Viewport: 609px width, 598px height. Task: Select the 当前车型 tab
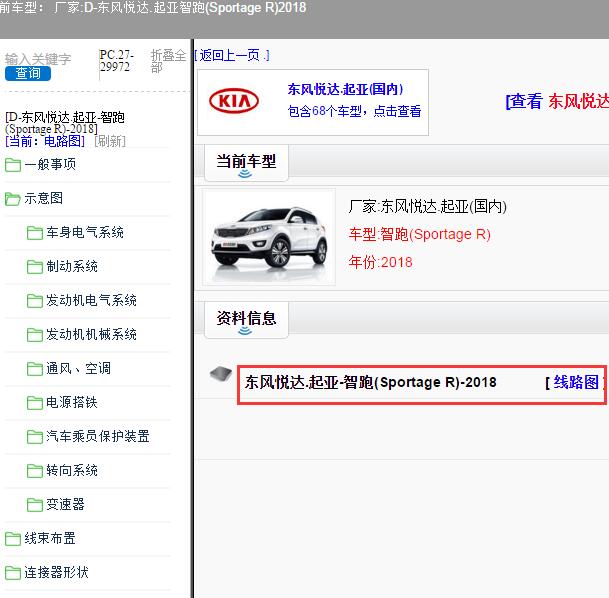coord(246,163)
